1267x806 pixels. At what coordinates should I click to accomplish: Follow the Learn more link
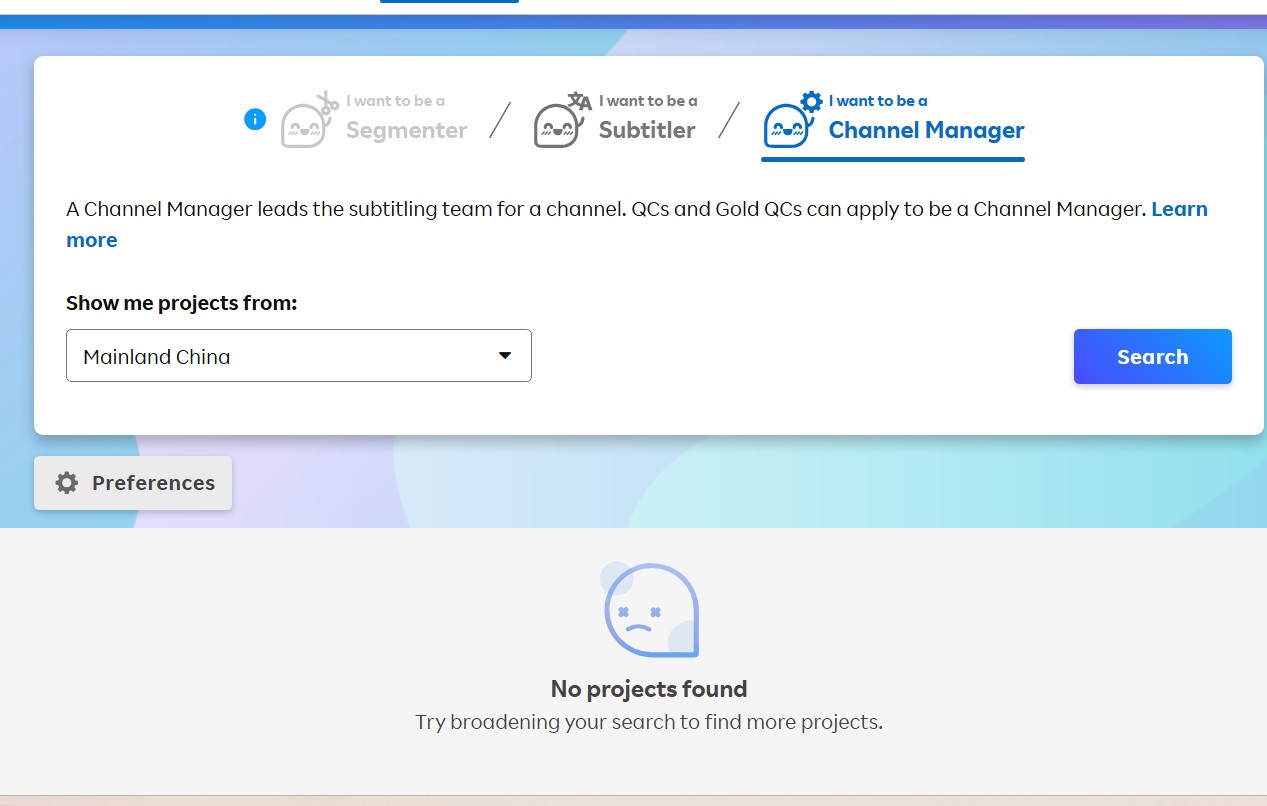click(x=1179, y=209)
